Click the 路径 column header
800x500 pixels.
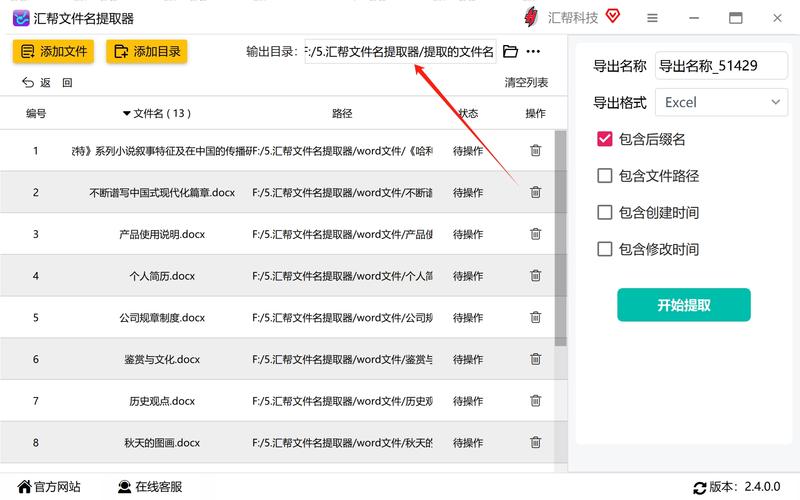pos(342,113)
